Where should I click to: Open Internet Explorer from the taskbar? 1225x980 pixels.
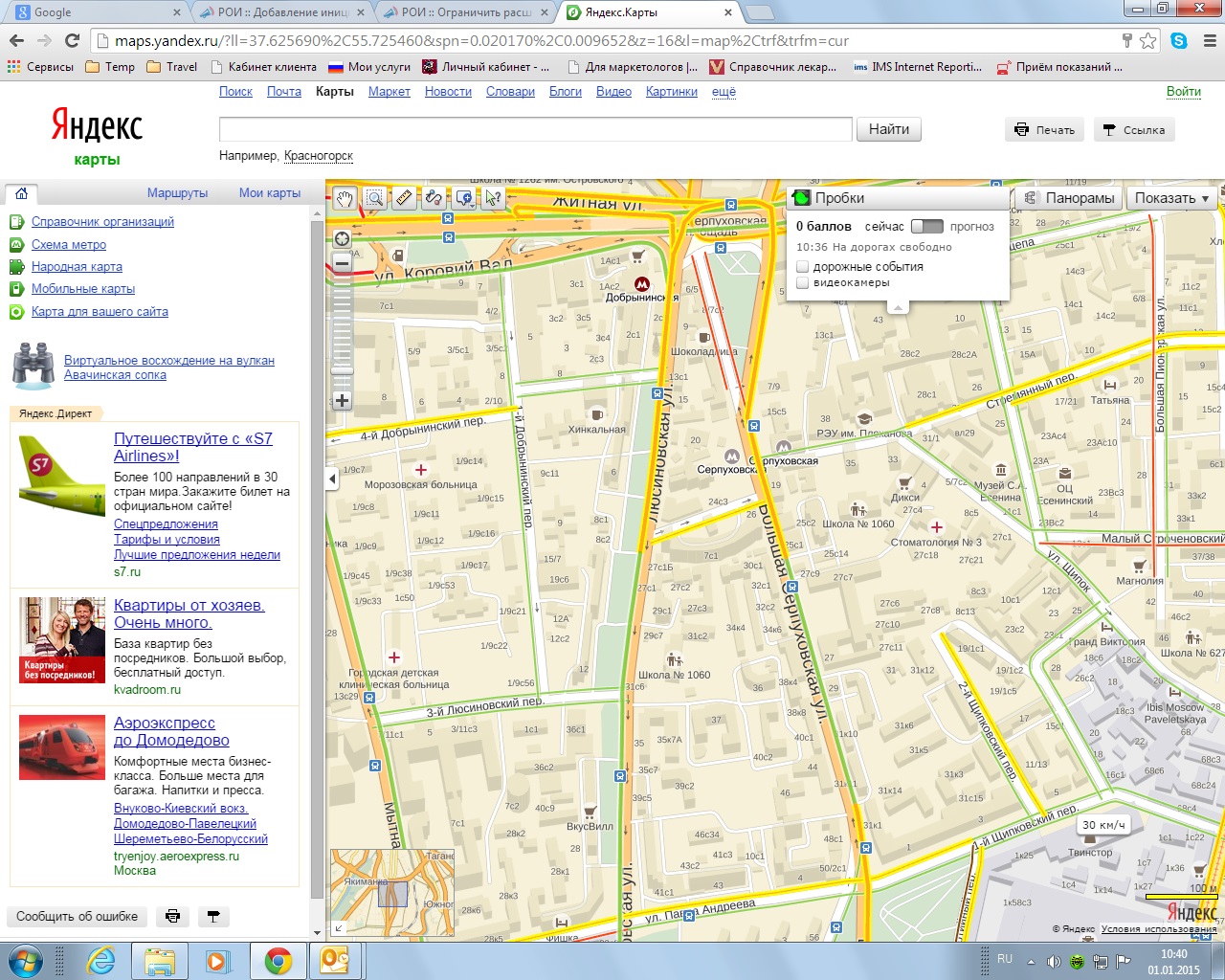point(100,960)
